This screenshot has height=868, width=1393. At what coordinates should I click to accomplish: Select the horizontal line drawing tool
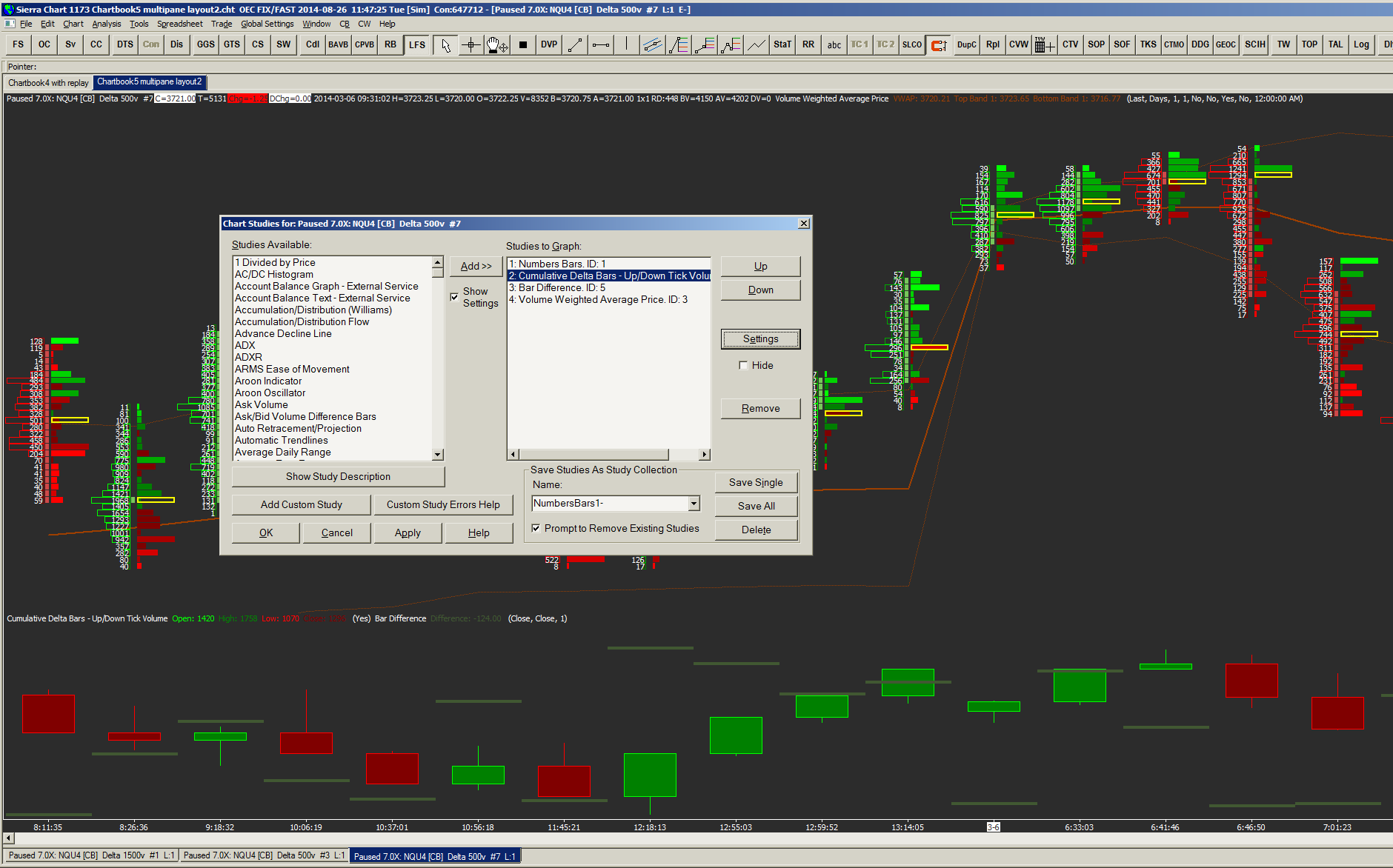(x=601, y=45)
